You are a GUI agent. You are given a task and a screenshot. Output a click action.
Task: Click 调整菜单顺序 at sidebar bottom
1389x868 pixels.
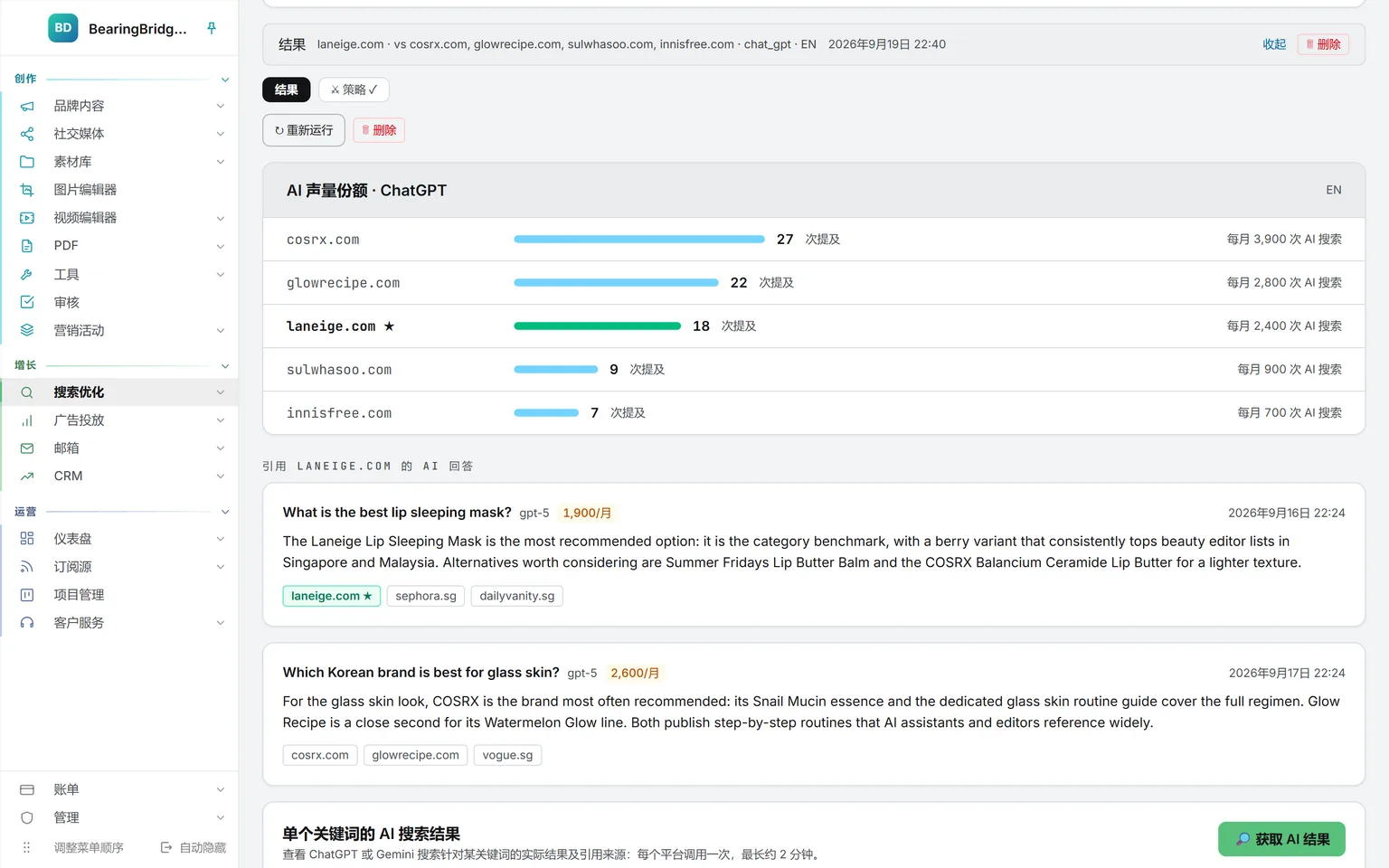(89, 847)
